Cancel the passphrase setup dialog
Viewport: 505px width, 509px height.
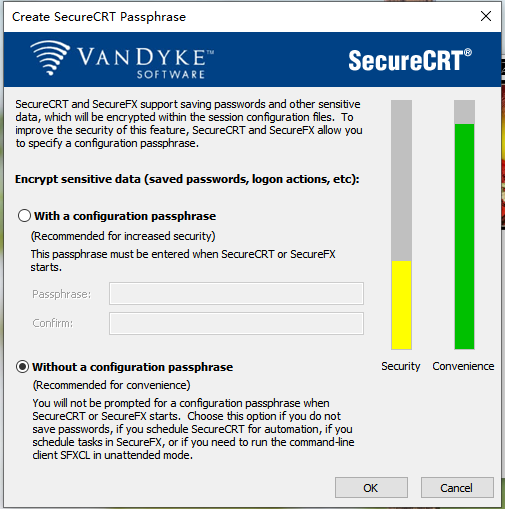pyautogui.click(x=457, y=488)
